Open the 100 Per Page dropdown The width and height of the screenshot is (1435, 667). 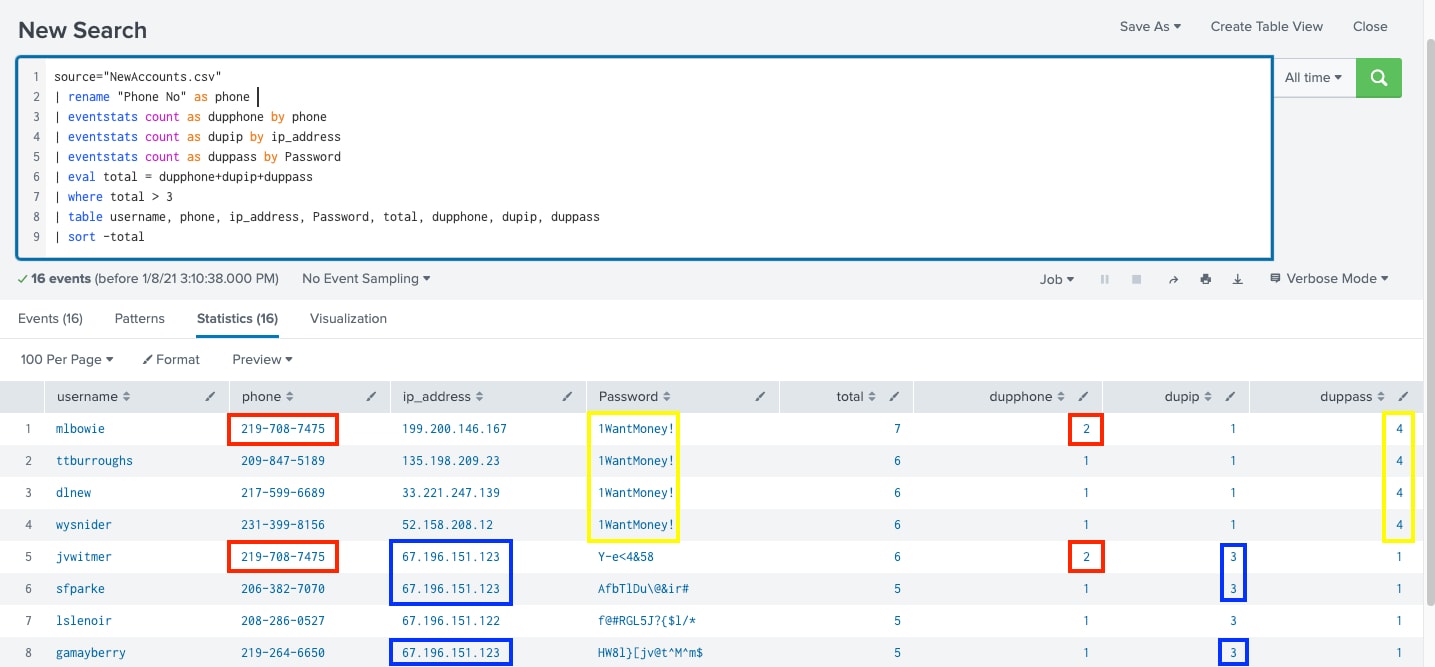[x=66, y=360]
